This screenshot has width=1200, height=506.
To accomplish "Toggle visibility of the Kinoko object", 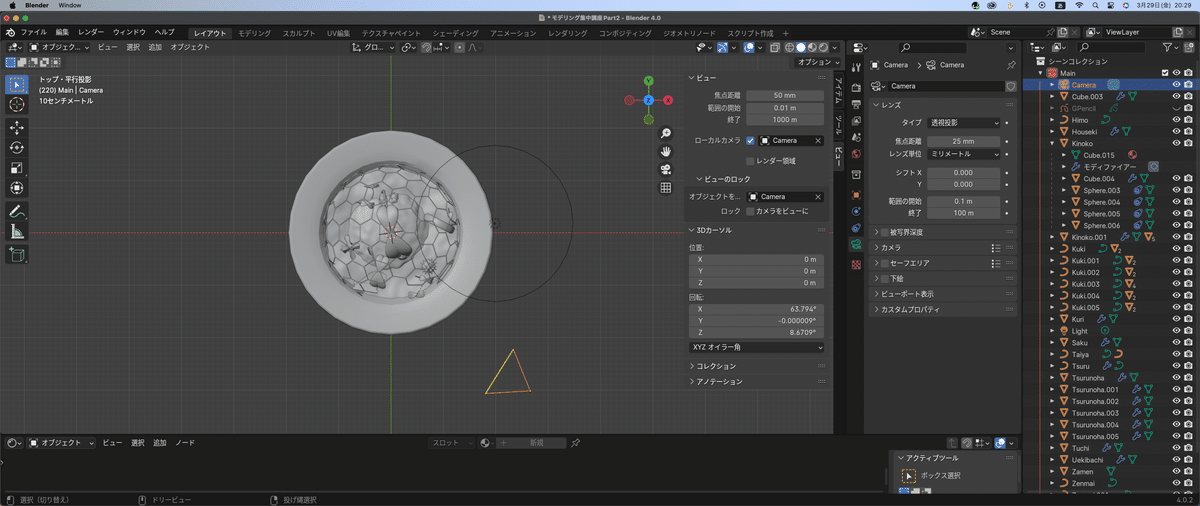I will (x=1176, y=143).
